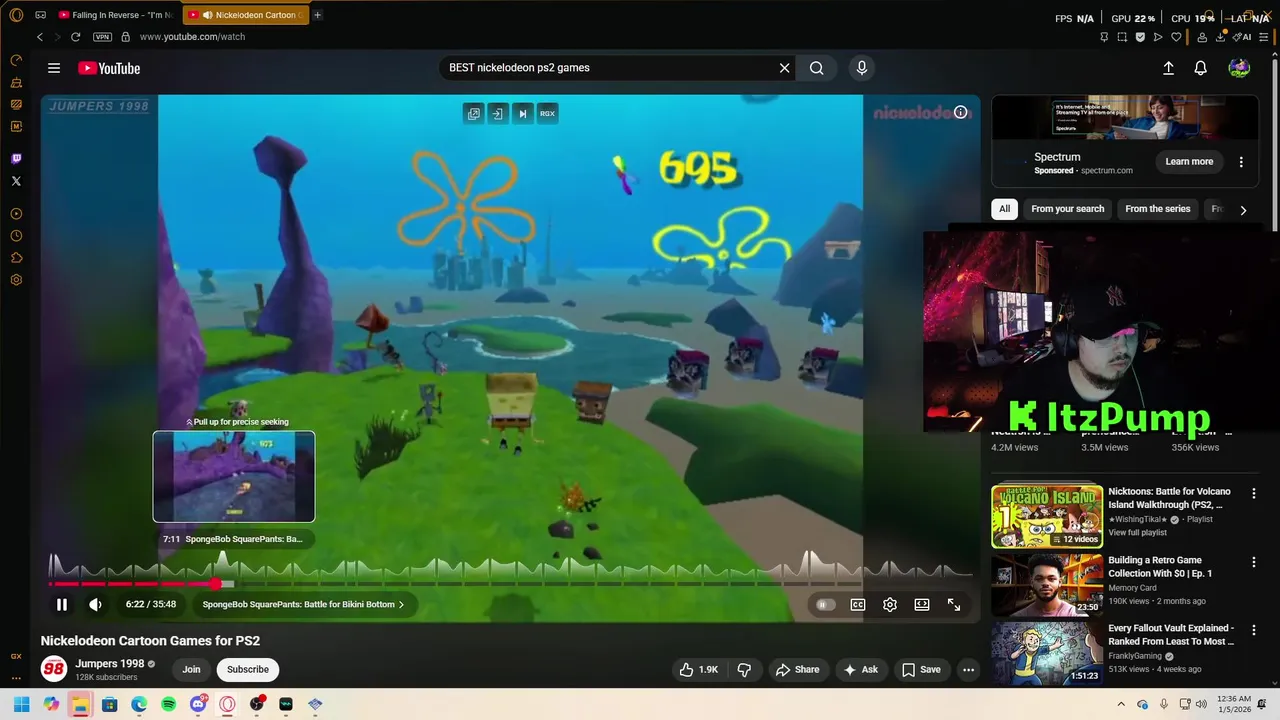This screenshot has height=720, width=1280.
Task: Reload the page
Action: pos(75,37)
